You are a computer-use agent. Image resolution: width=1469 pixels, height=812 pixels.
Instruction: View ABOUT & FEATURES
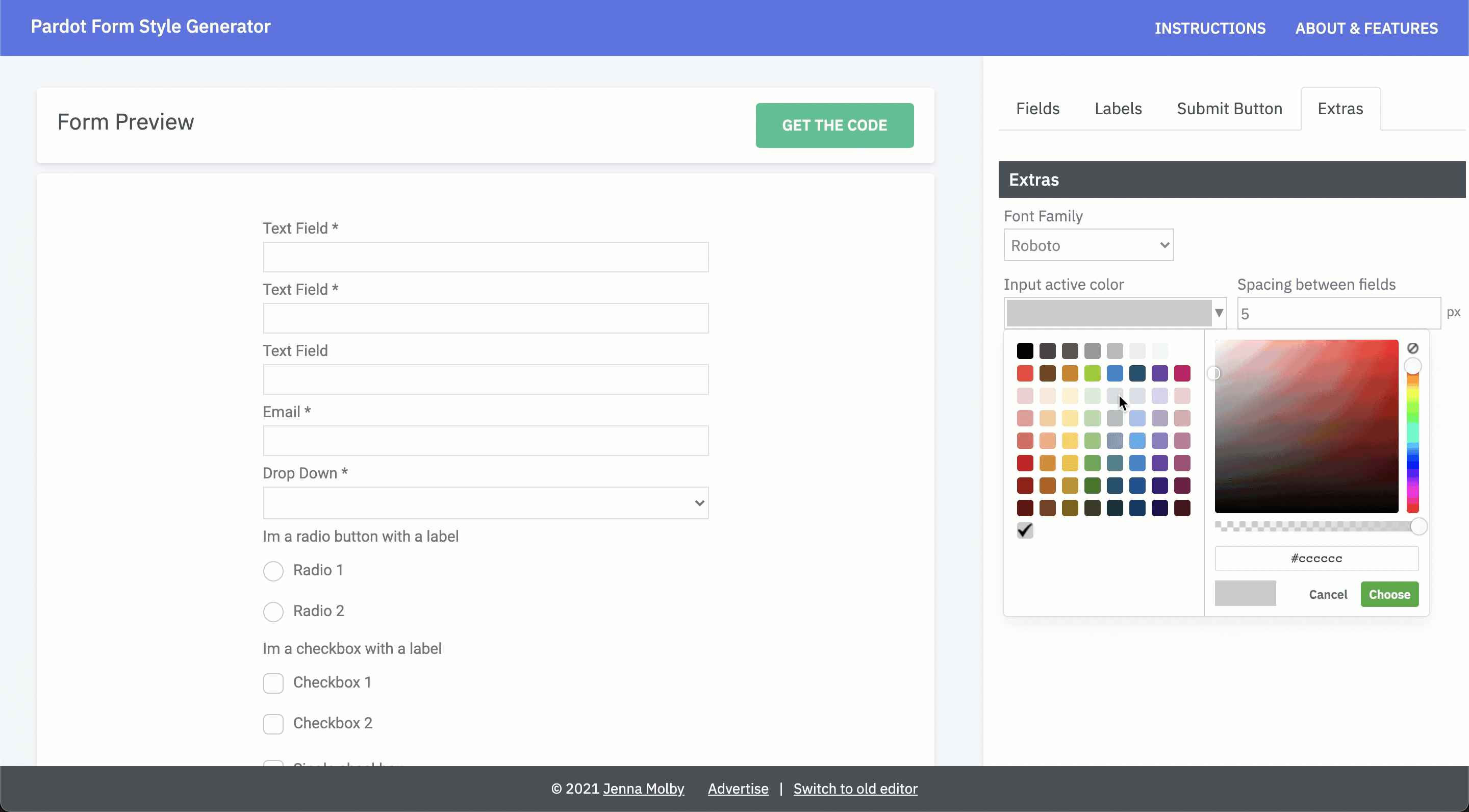click(x=1366, y=28)
